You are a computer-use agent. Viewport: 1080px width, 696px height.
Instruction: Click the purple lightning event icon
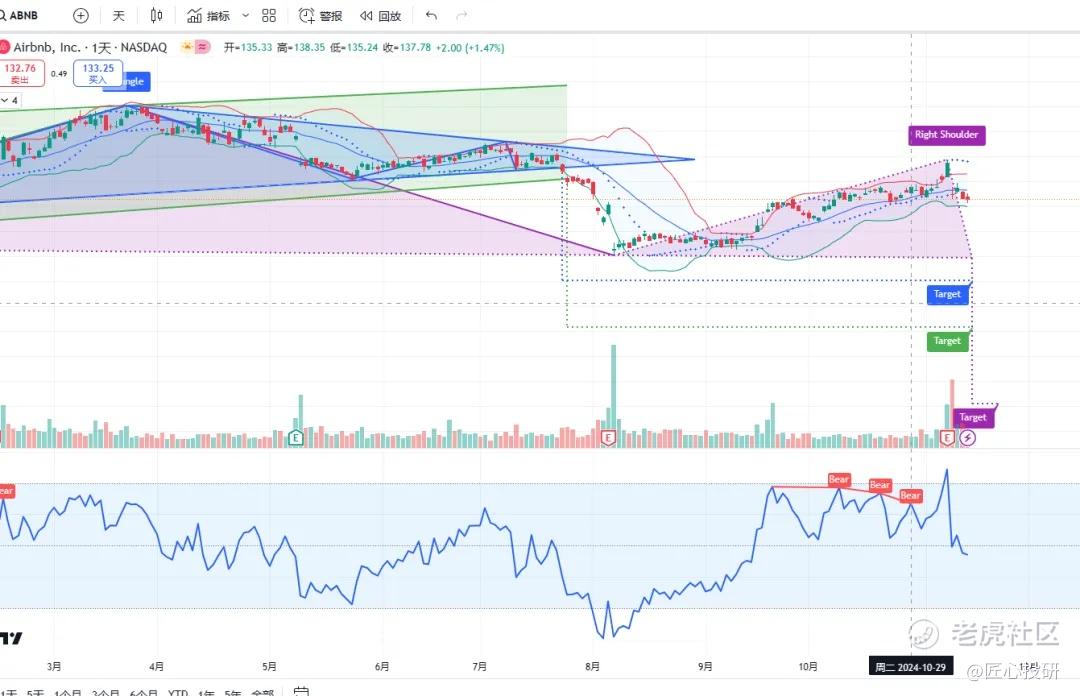tap(968, 438)
